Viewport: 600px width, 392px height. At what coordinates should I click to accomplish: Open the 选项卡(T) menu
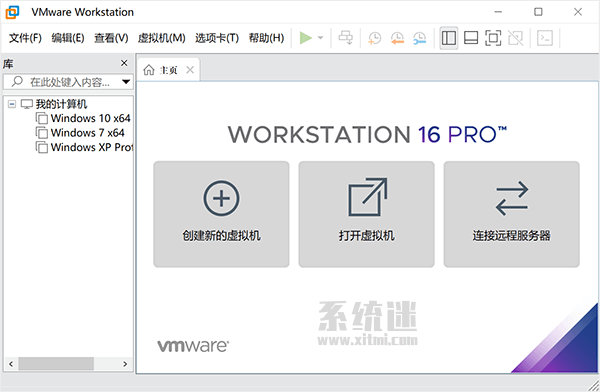pyautogui.click(x=217, y=38)
